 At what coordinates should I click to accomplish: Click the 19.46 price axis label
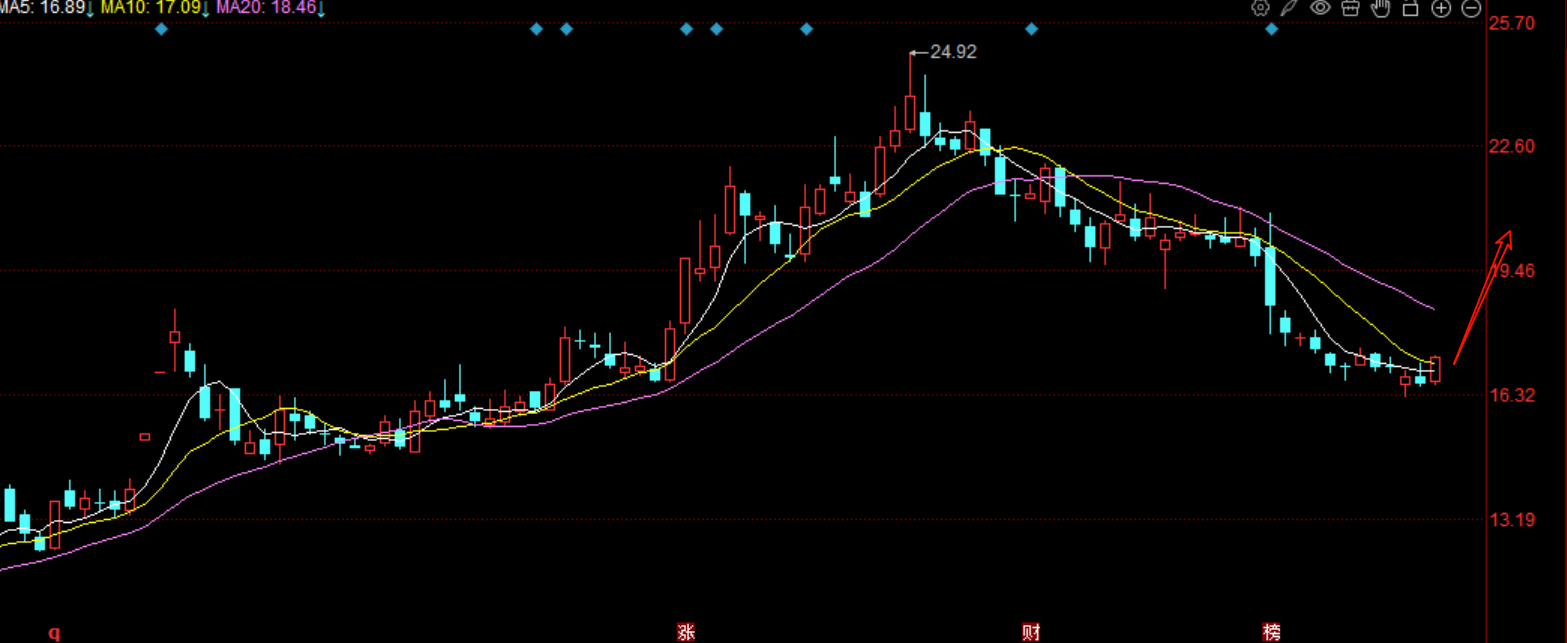click(1512, 270)
